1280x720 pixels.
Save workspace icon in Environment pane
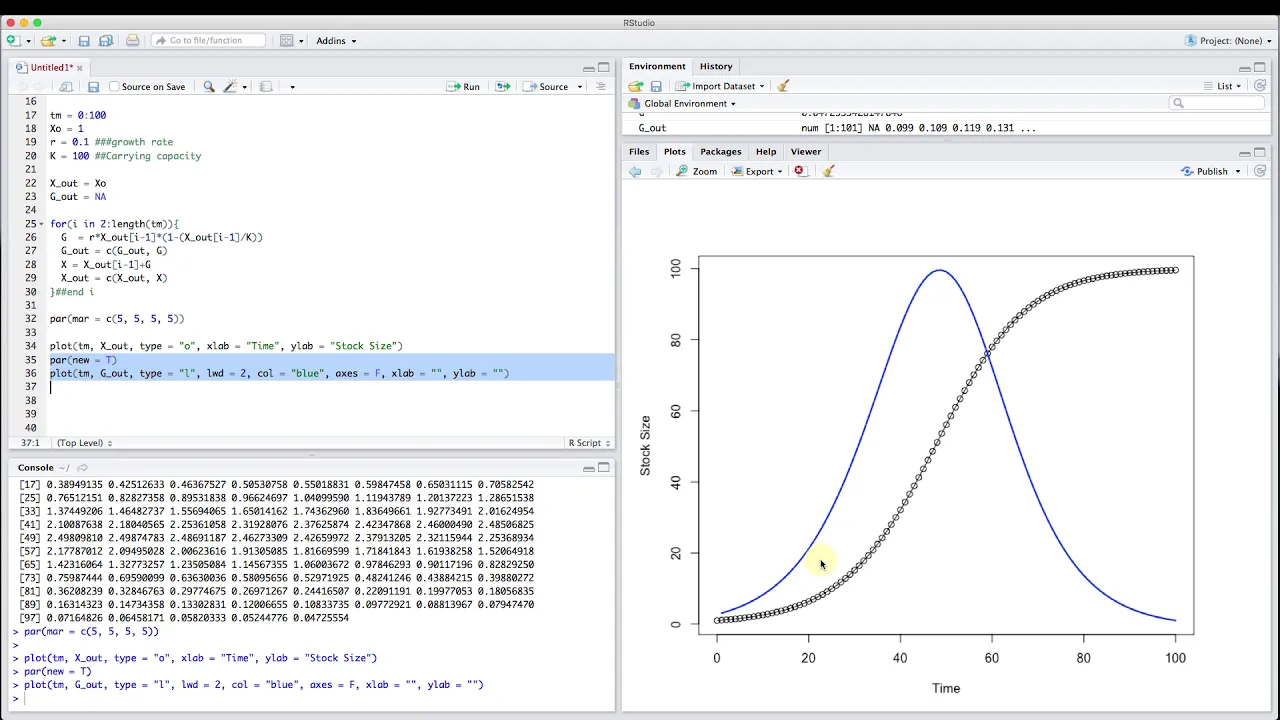point(656,87)
